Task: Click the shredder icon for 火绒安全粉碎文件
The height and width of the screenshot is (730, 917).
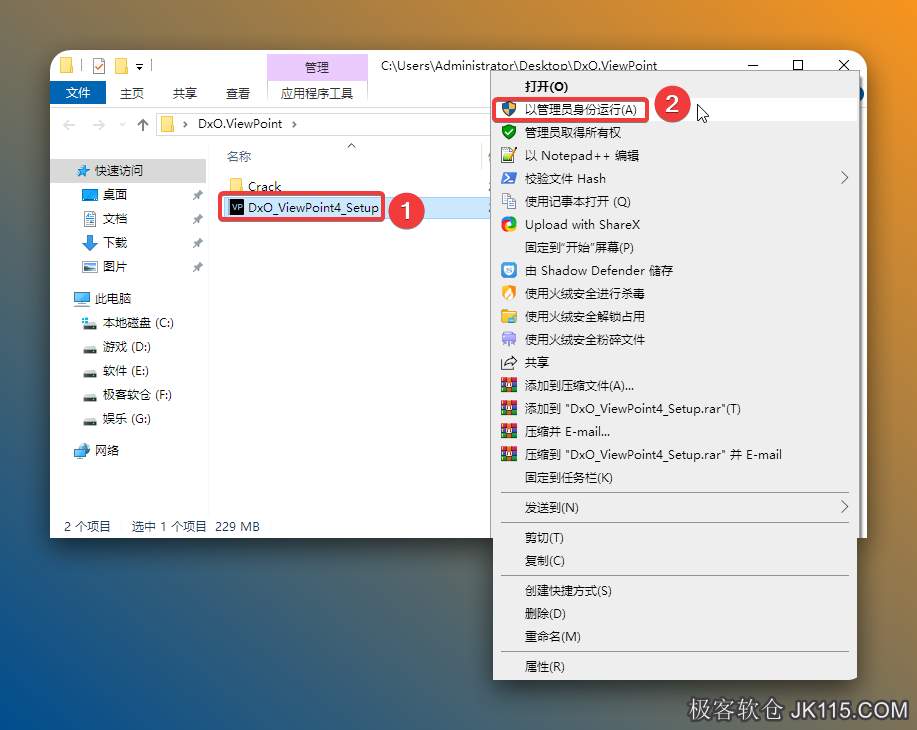Action: click(x=509, y=339)
